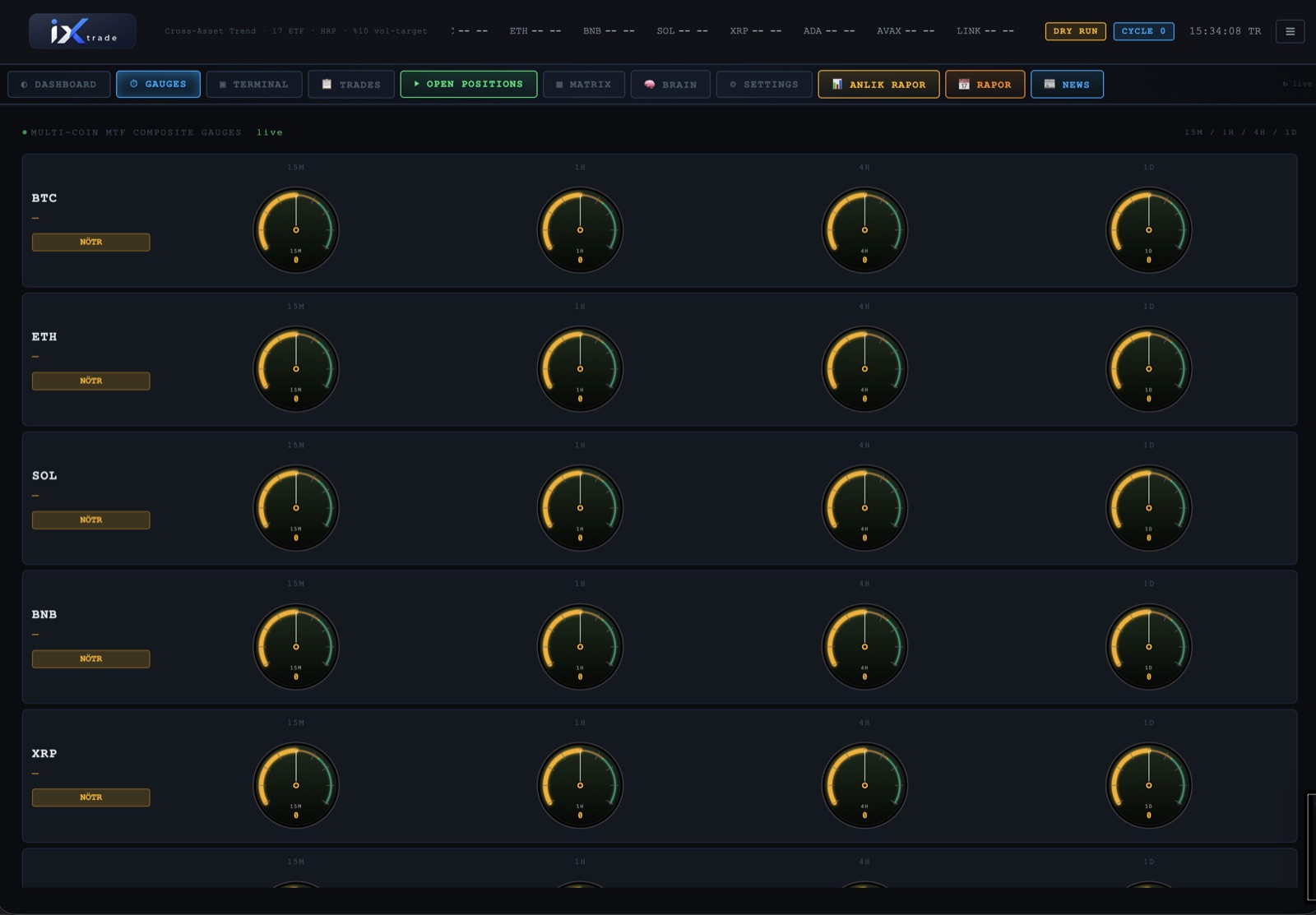Click the ETH 15M gauge dial
This screenshot has height=915, width=1316.
click(296, 369)
